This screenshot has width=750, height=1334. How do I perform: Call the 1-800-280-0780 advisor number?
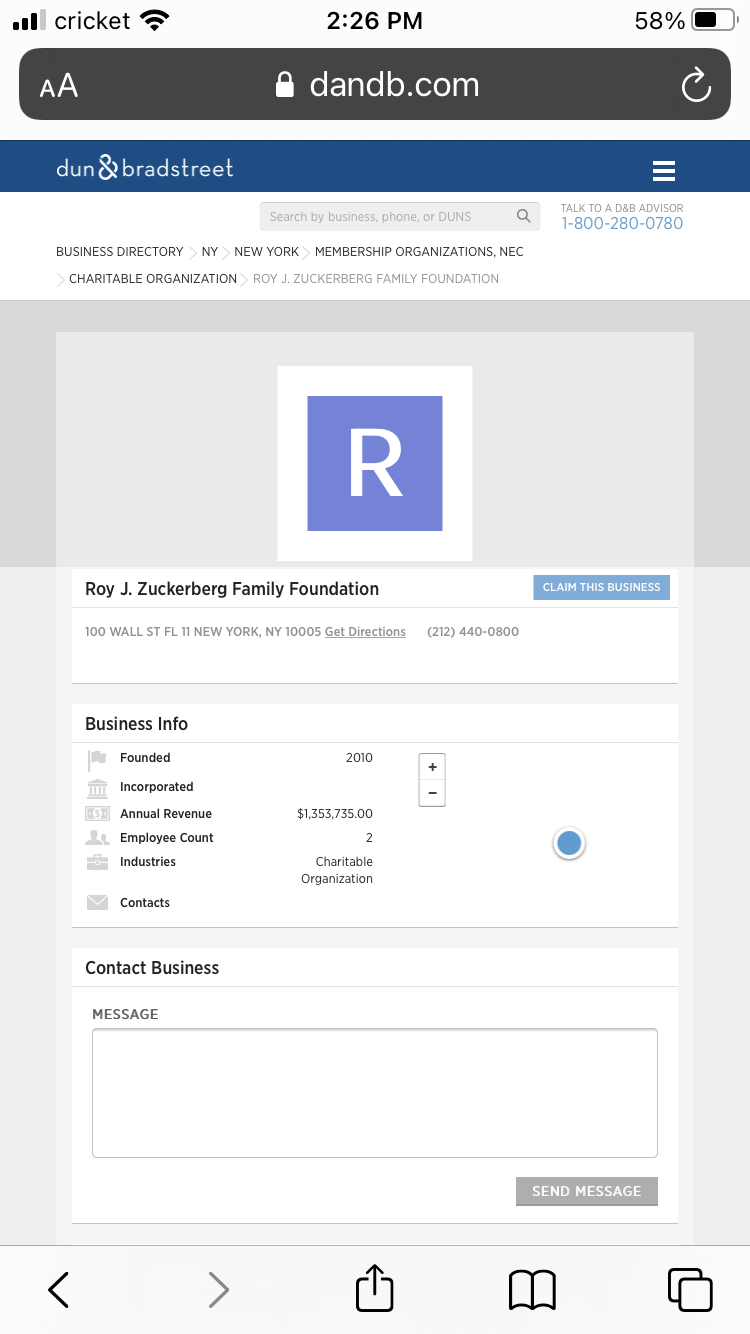622,224
